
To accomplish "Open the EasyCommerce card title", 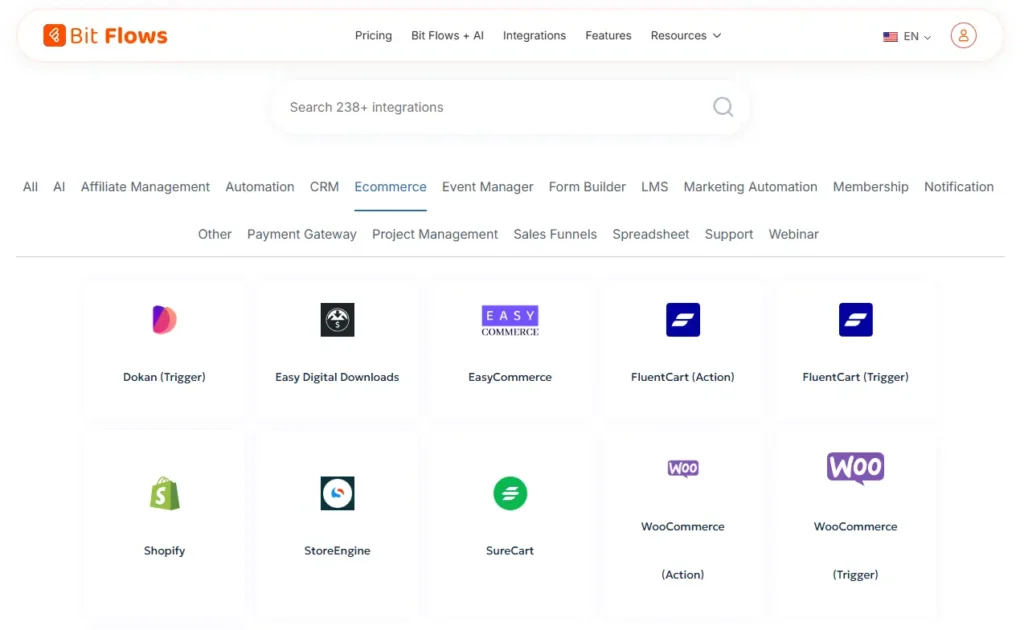I will 510,377.
